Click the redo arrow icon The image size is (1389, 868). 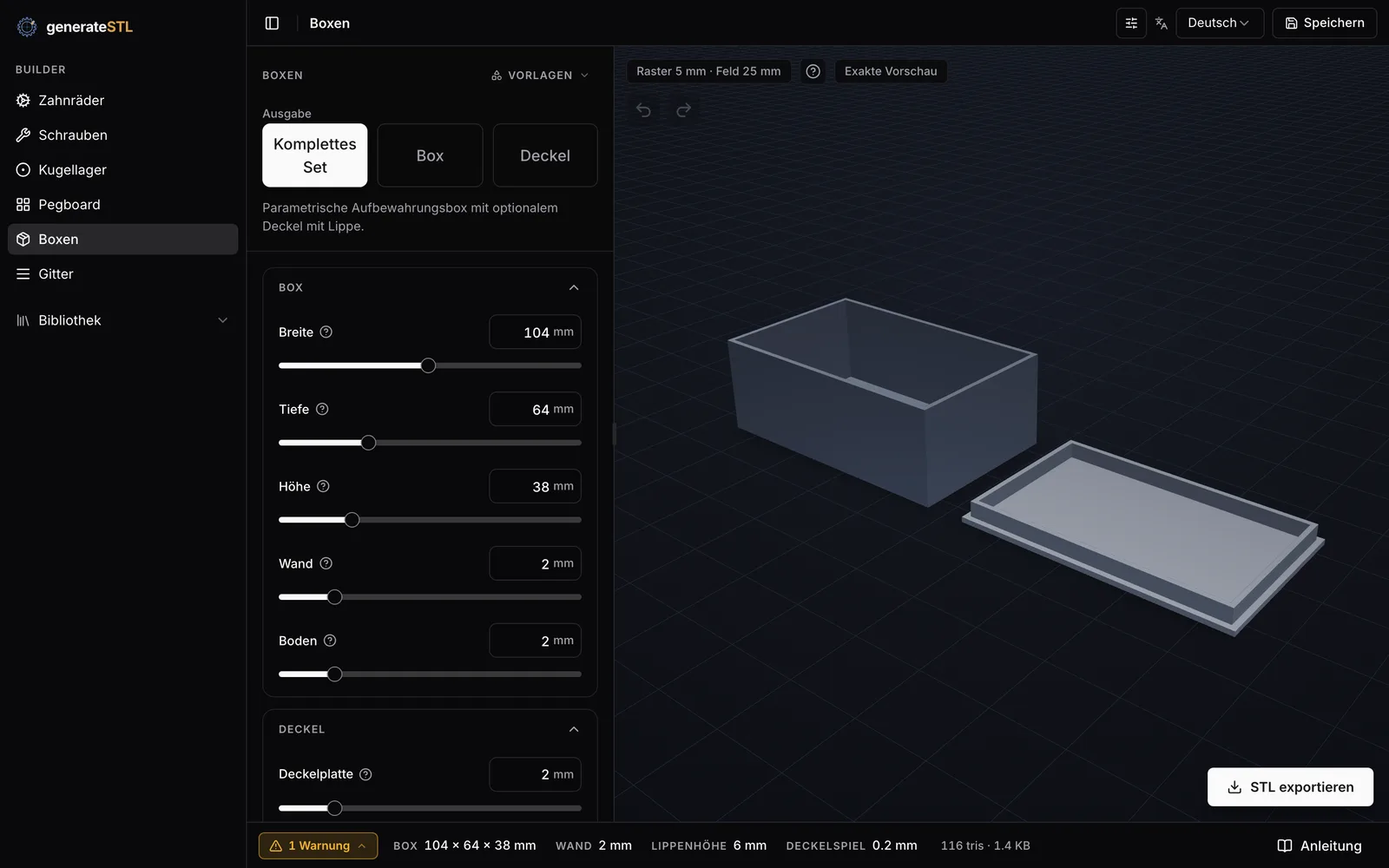click(x=684, y=110)
